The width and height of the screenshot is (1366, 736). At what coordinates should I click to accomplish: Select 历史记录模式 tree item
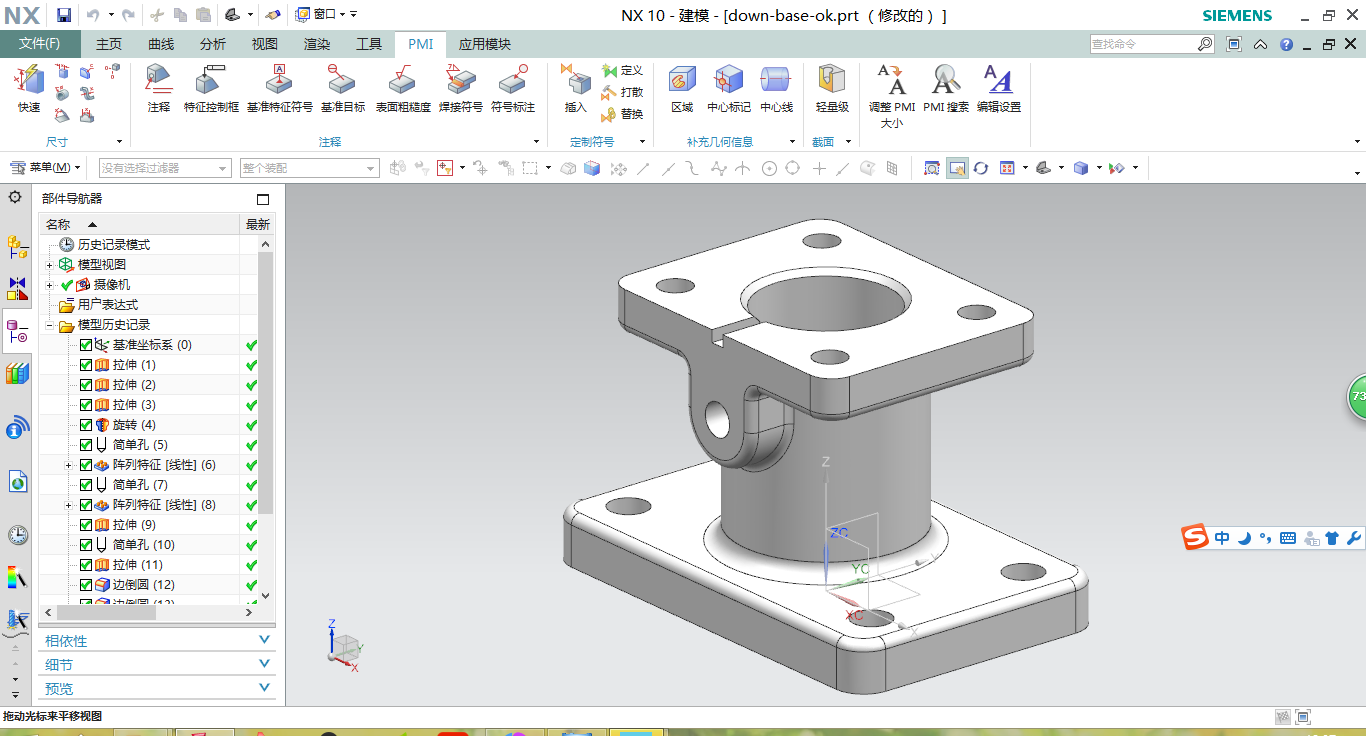(104, 245)
